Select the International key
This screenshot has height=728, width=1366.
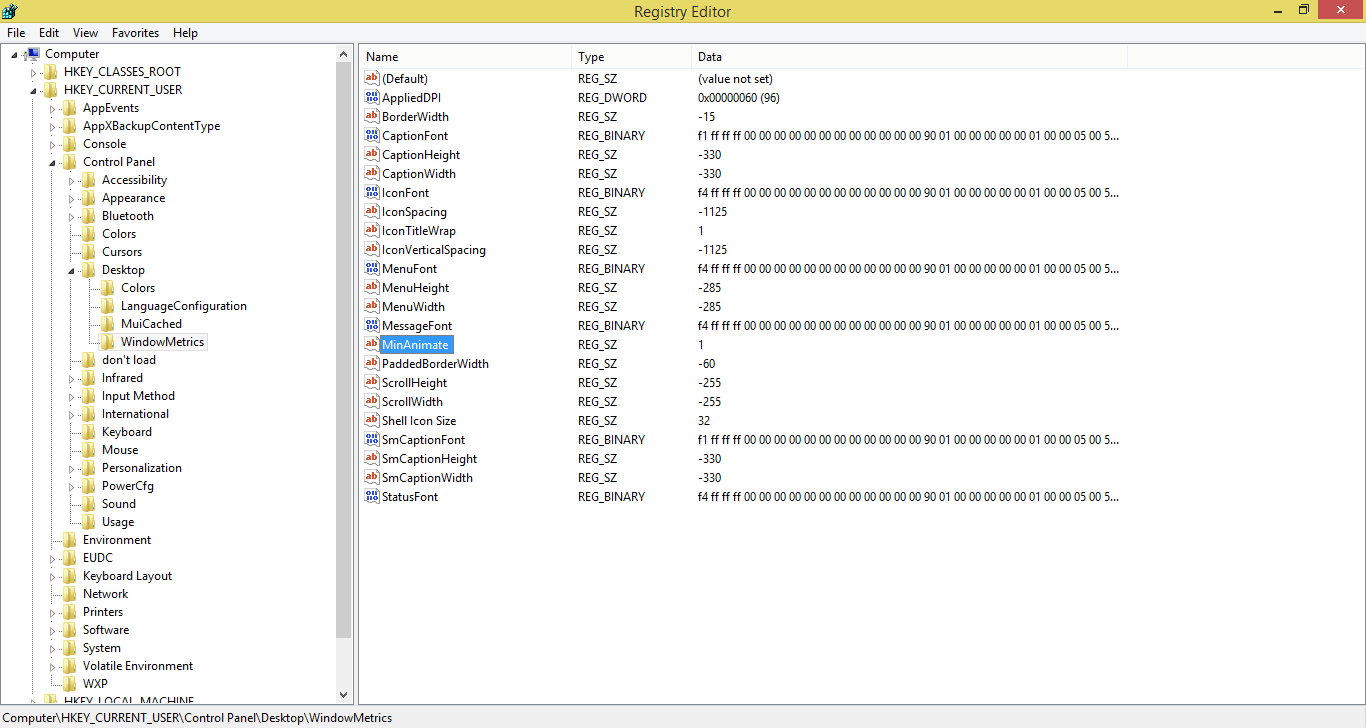pyautogui.click(x=135, y=414)
